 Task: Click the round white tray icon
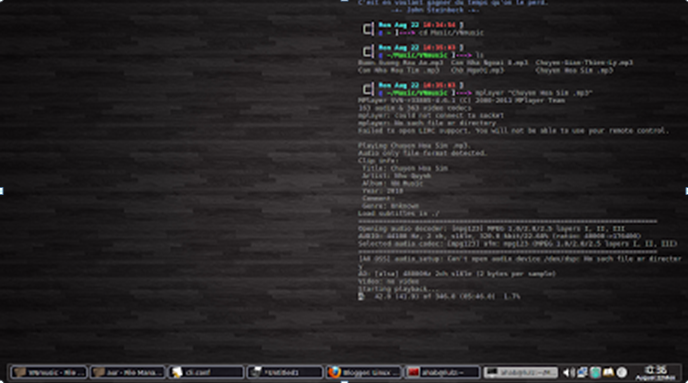click(x=622, y=372)
